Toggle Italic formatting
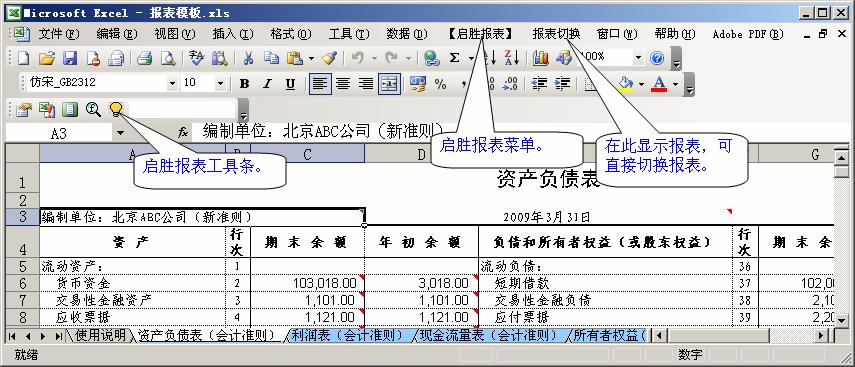 click(267, 84)
